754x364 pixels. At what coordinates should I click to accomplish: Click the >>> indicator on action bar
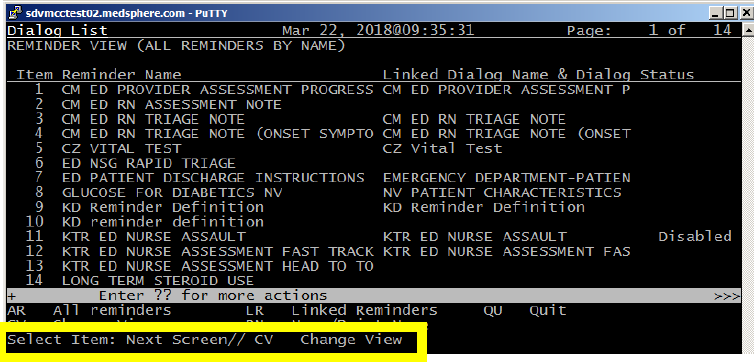(727, 296)
